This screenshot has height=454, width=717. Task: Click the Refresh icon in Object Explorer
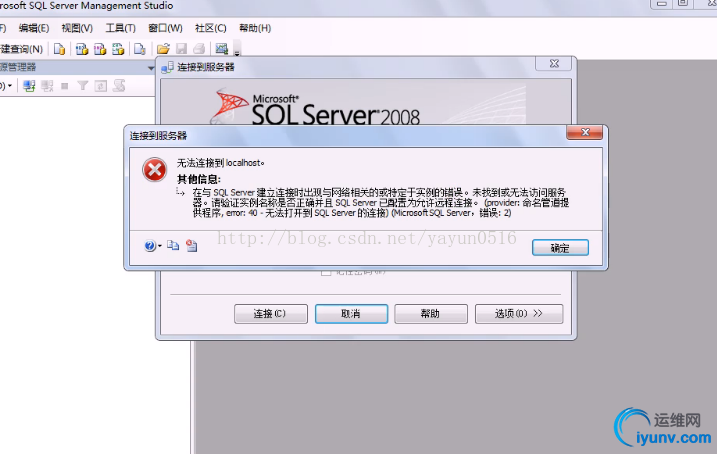click(101, 86)
